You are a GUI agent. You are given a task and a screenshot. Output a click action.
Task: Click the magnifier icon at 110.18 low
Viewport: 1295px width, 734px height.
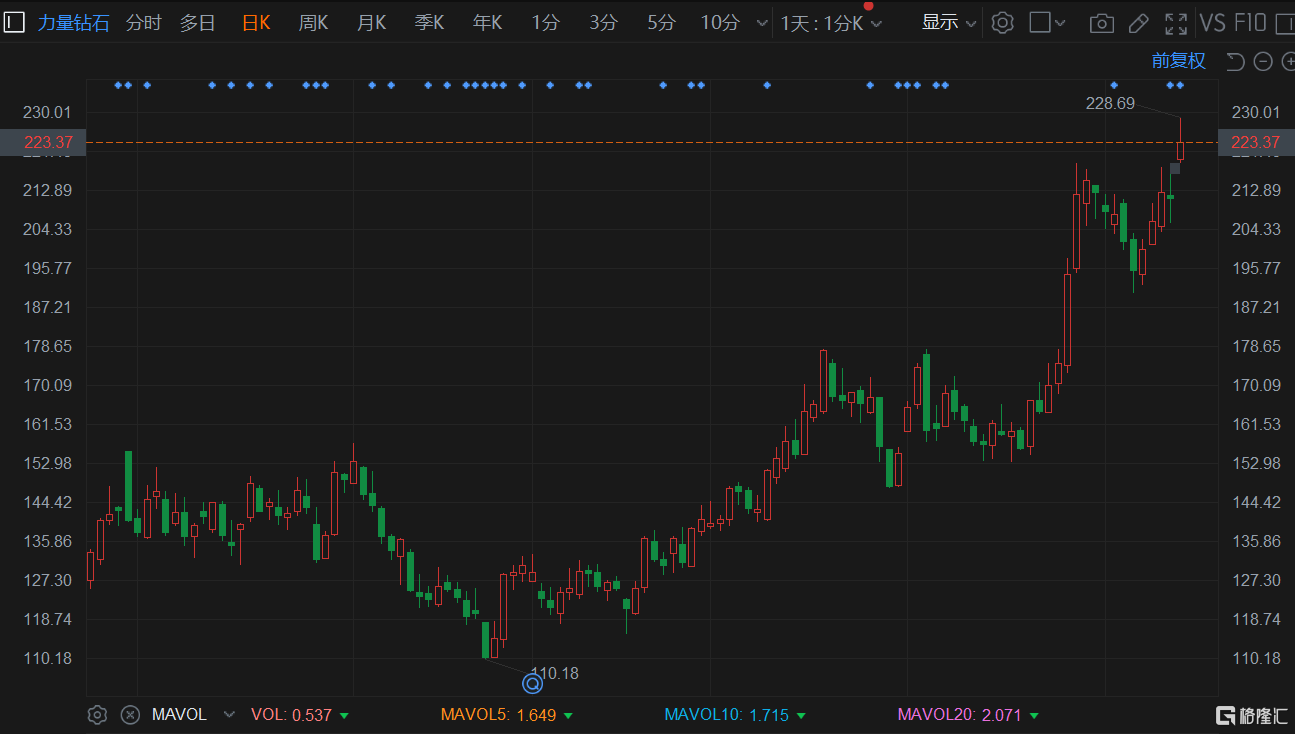(x=533, y=684)
